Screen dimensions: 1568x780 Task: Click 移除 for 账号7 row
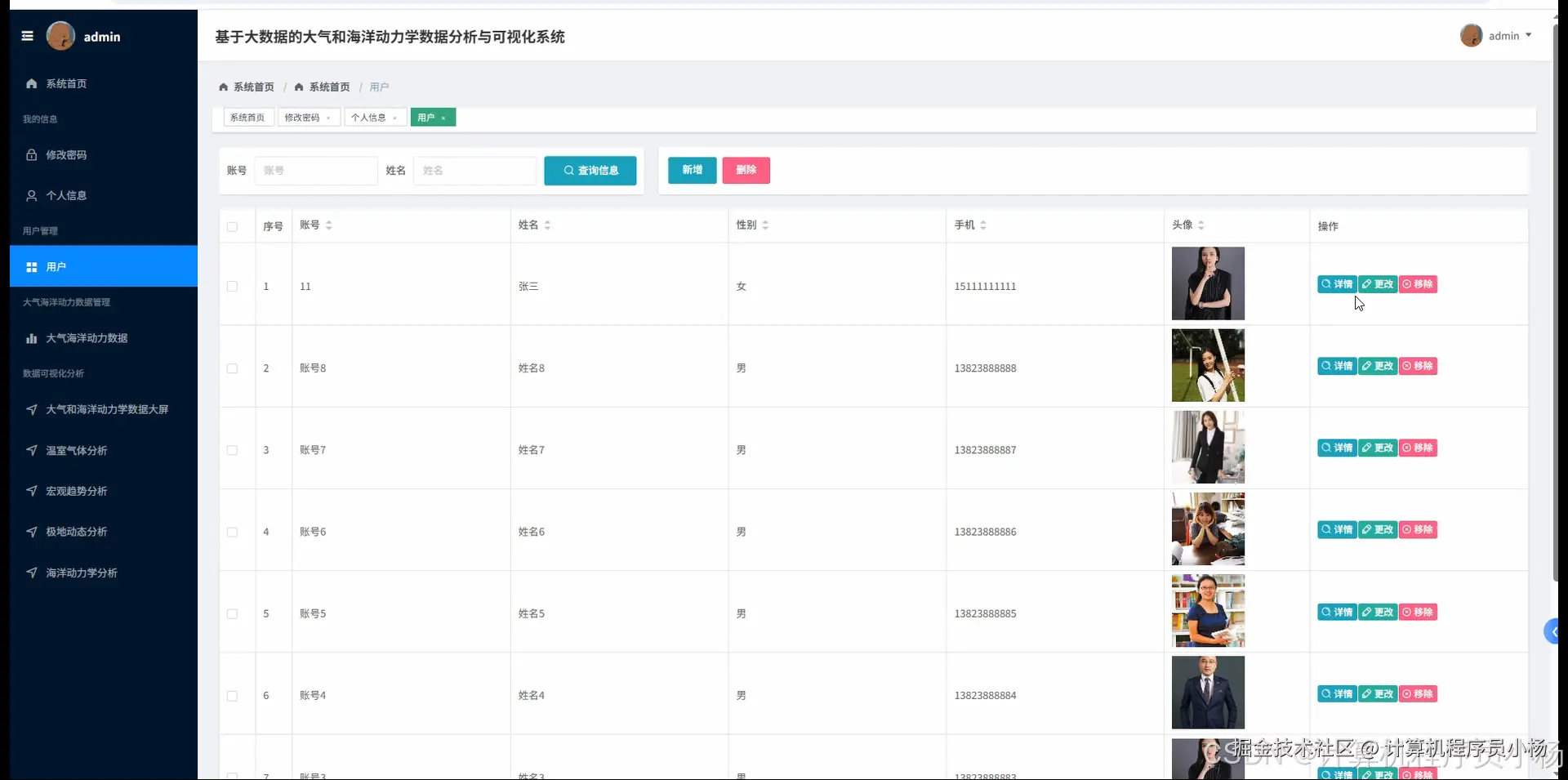click(1418, 448)
